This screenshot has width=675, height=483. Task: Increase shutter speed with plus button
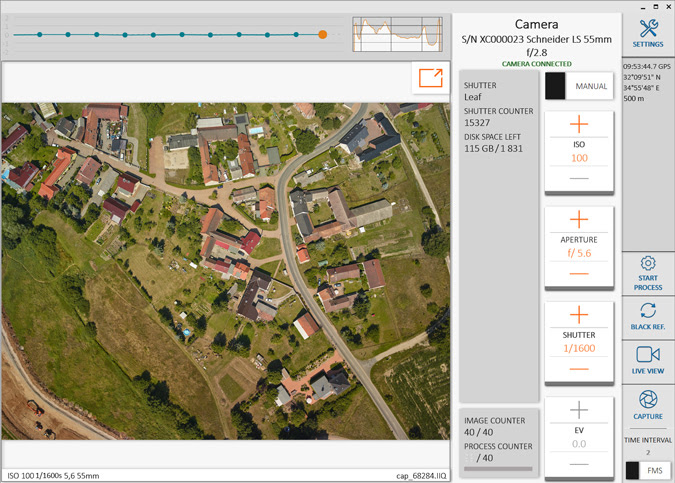[578, 315]
